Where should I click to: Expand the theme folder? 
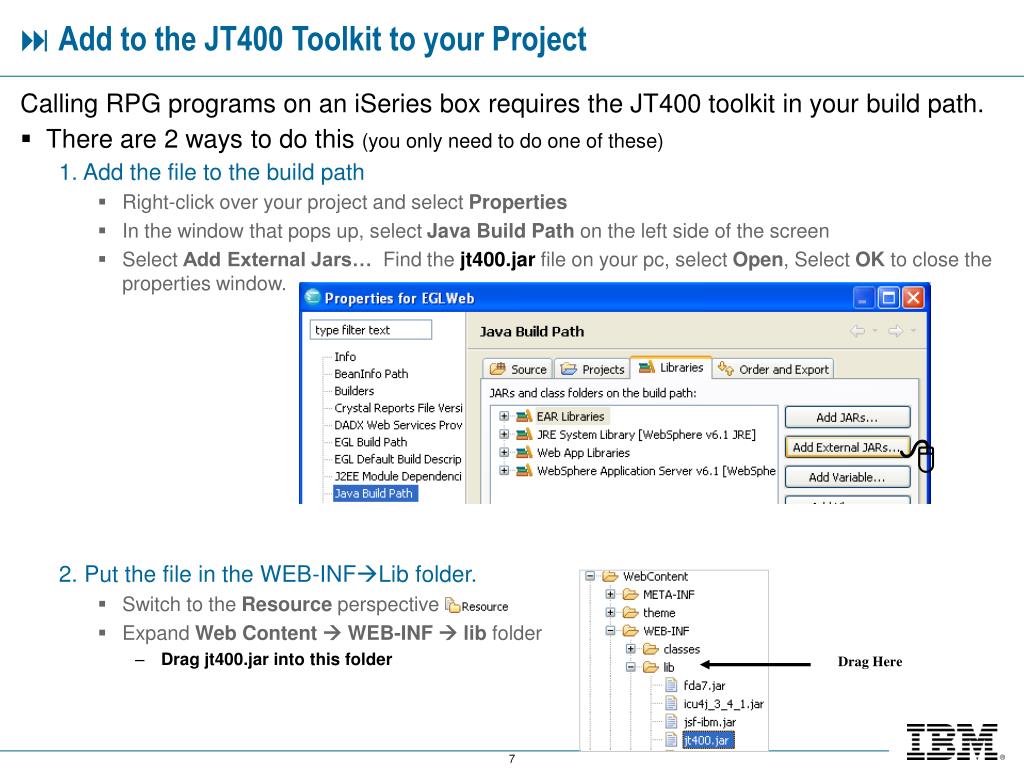click(610, 612)
